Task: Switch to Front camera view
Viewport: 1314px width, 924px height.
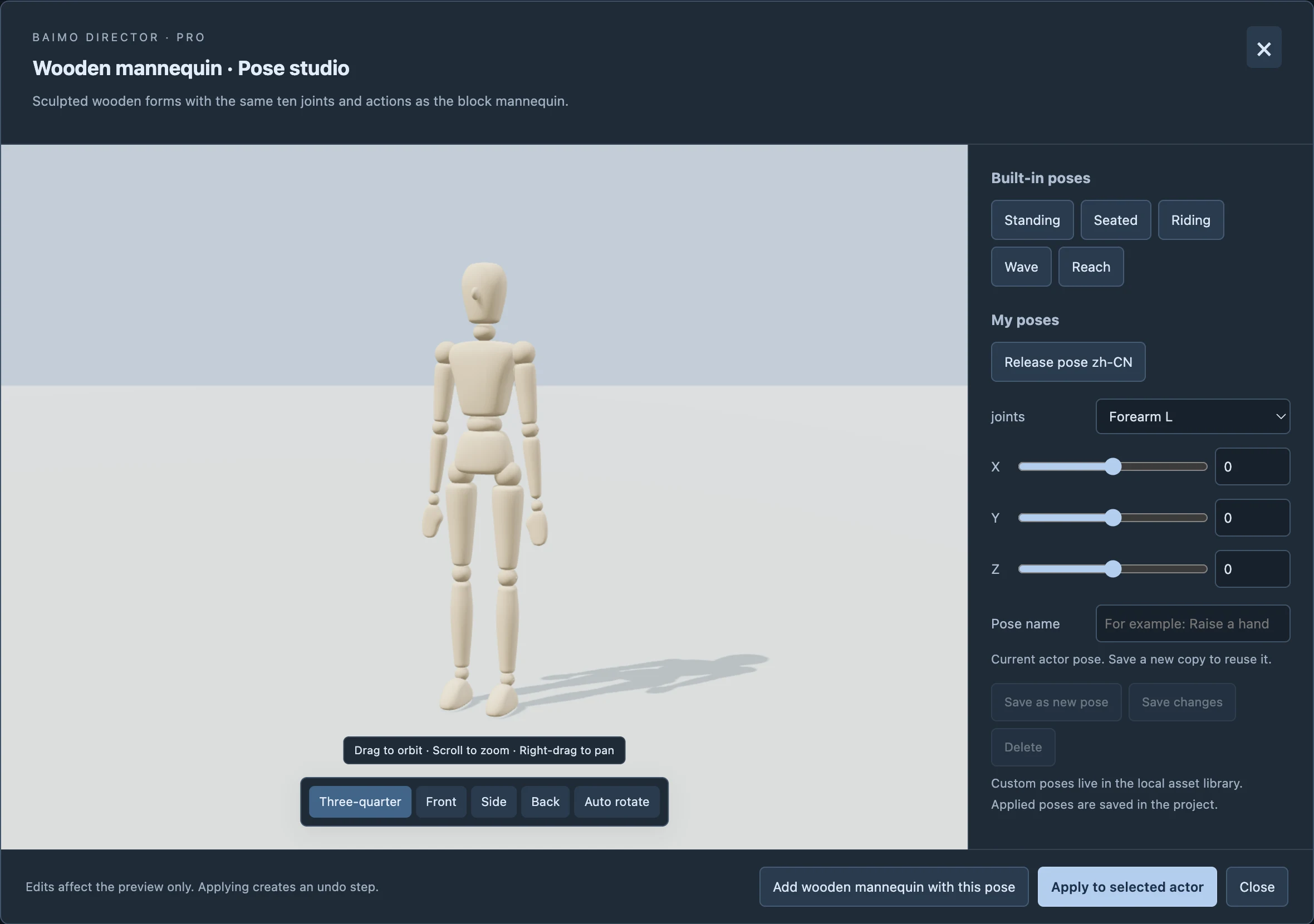Action: (x=440, y=802)
